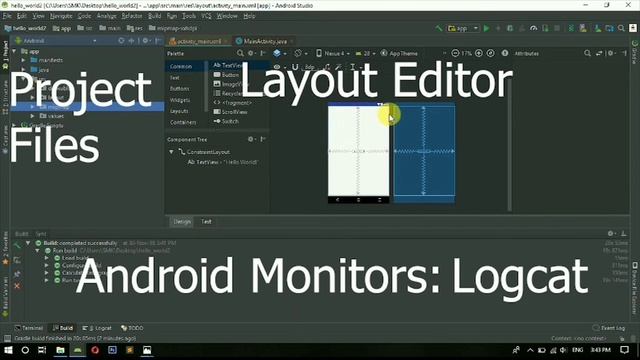Open Project panel settings gear

(145, 41)
